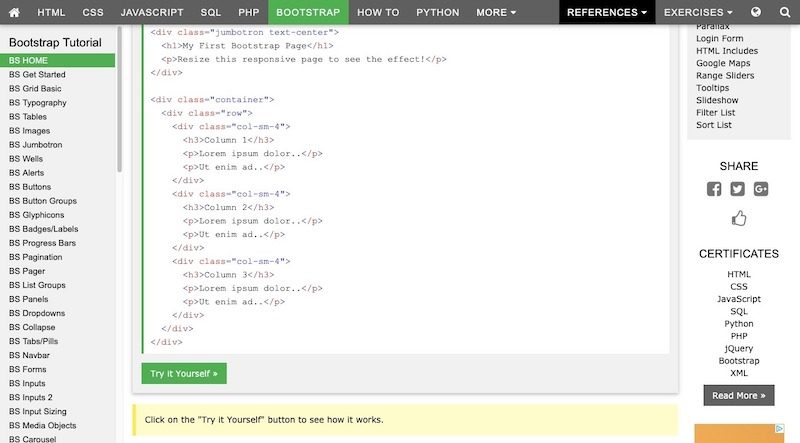Open the jQuery certificate link
800x443 pixels.
click(739, 349)
